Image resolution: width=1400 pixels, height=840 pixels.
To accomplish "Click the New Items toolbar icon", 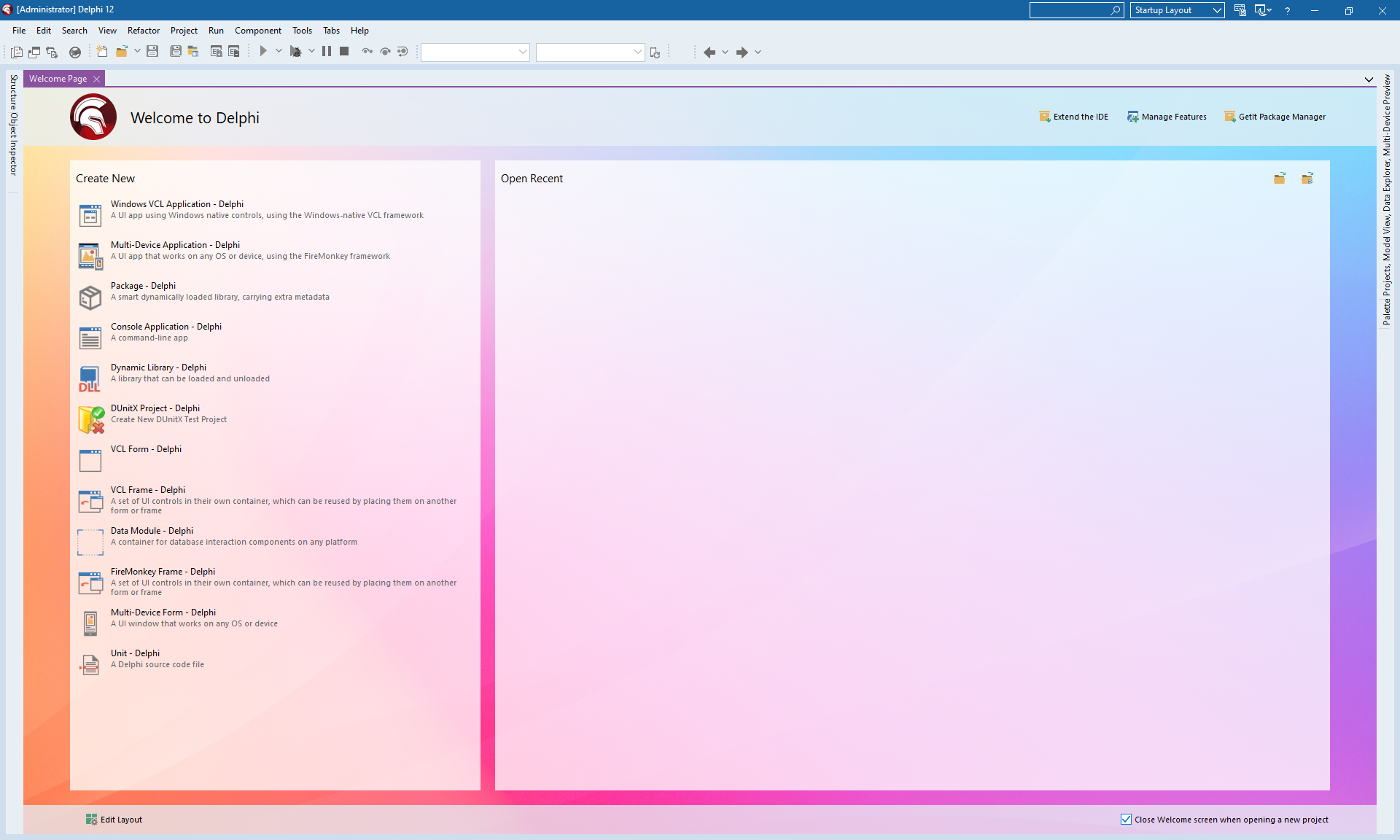I will pyautogui.click(x=102, y=52).
